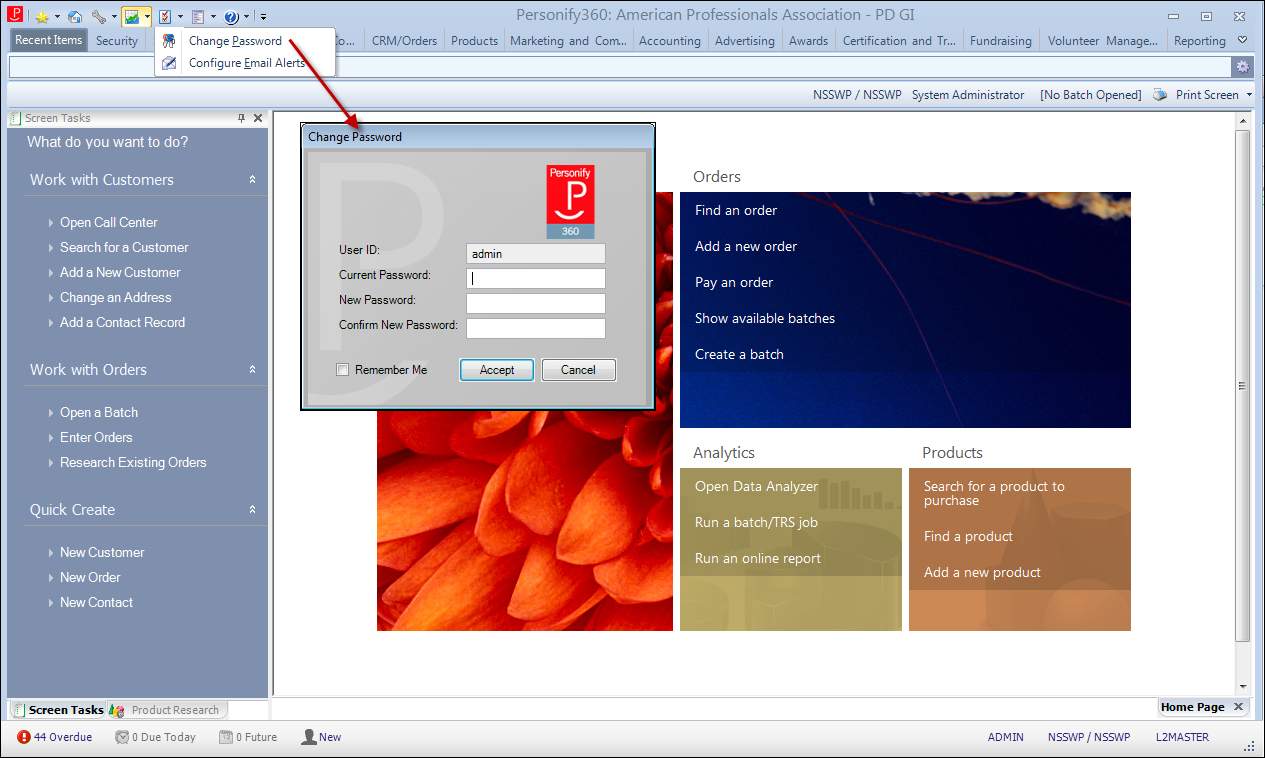Click the chart picture toolbar icon
1265x758 pixels.
point(132,17)
